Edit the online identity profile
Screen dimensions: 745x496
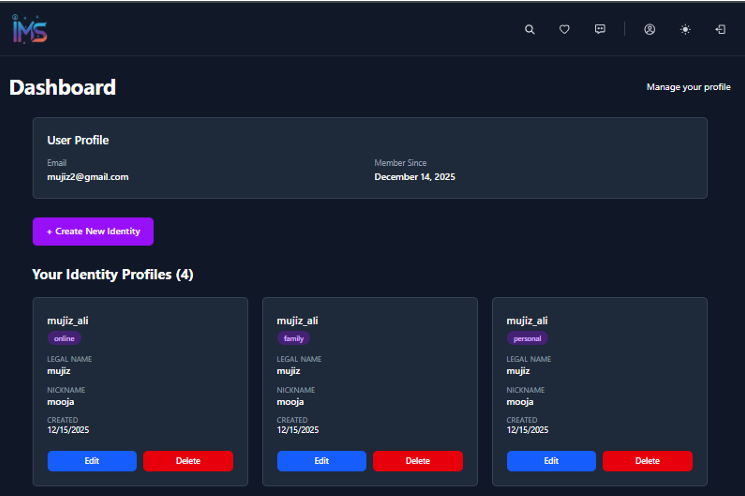coord(92,461)
